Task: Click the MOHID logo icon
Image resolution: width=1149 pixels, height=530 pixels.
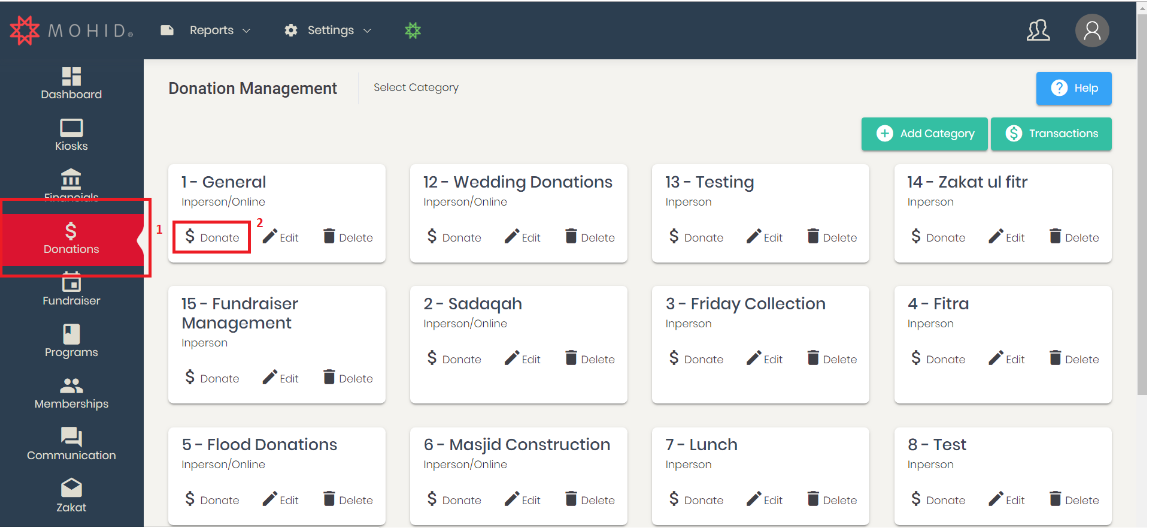Action: pos(24,30)
